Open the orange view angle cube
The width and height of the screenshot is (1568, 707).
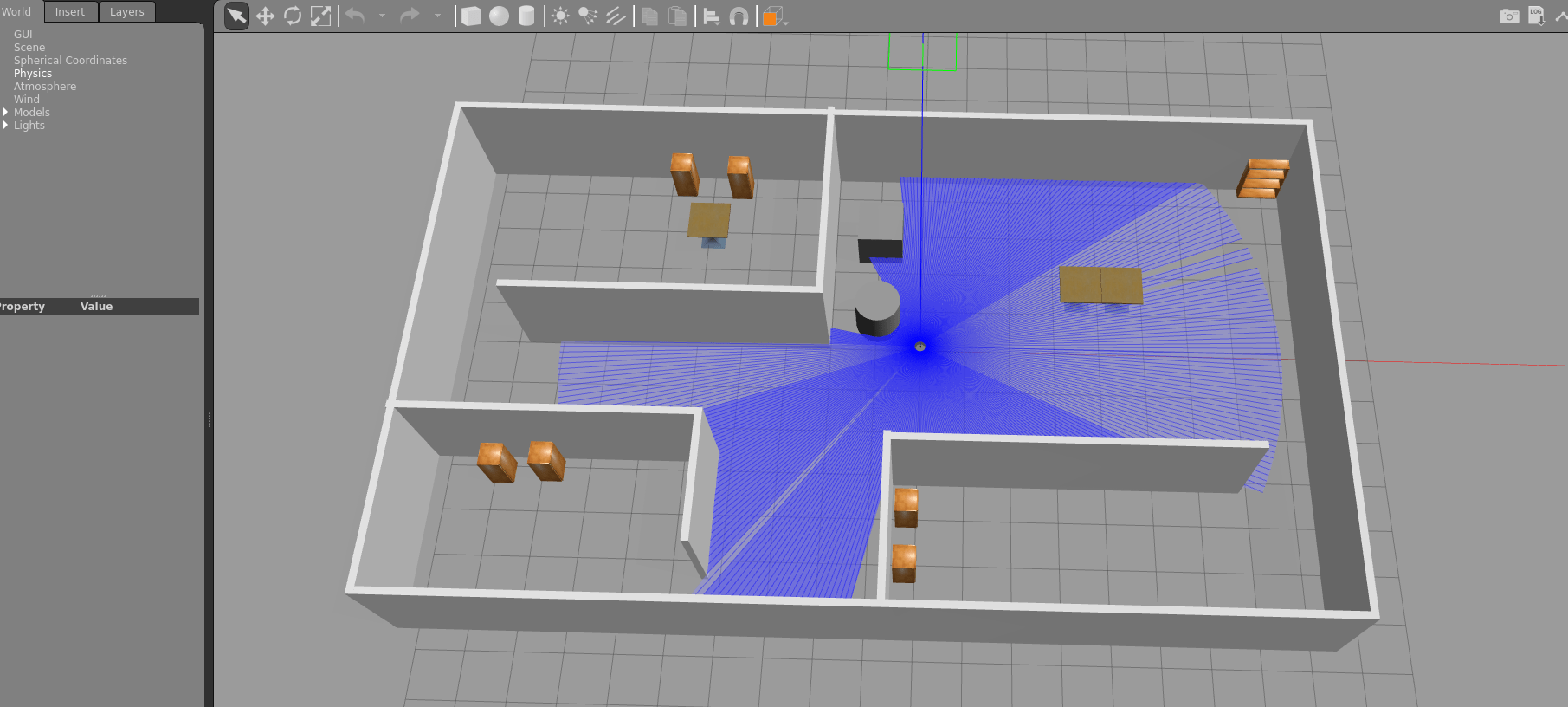(771, 16)
